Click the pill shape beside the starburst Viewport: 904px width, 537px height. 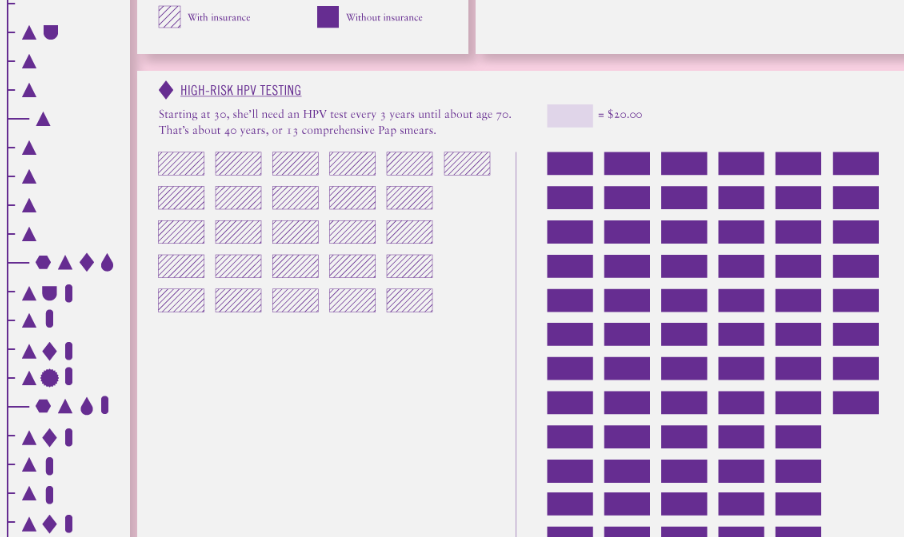click(69, 376)
